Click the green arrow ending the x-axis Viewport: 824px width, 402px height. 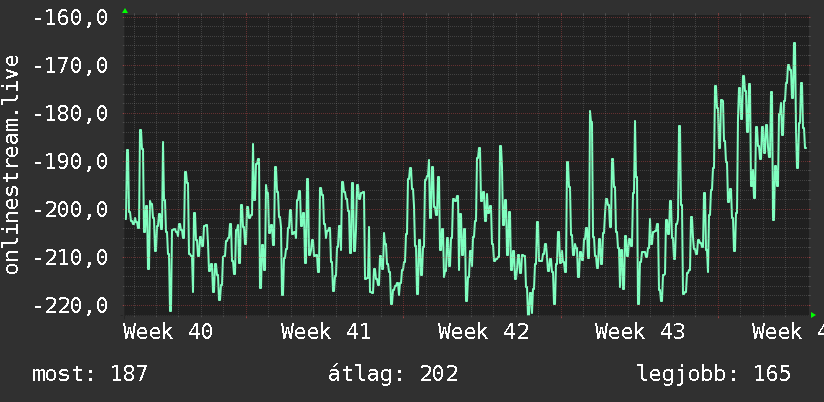[813, 315]
